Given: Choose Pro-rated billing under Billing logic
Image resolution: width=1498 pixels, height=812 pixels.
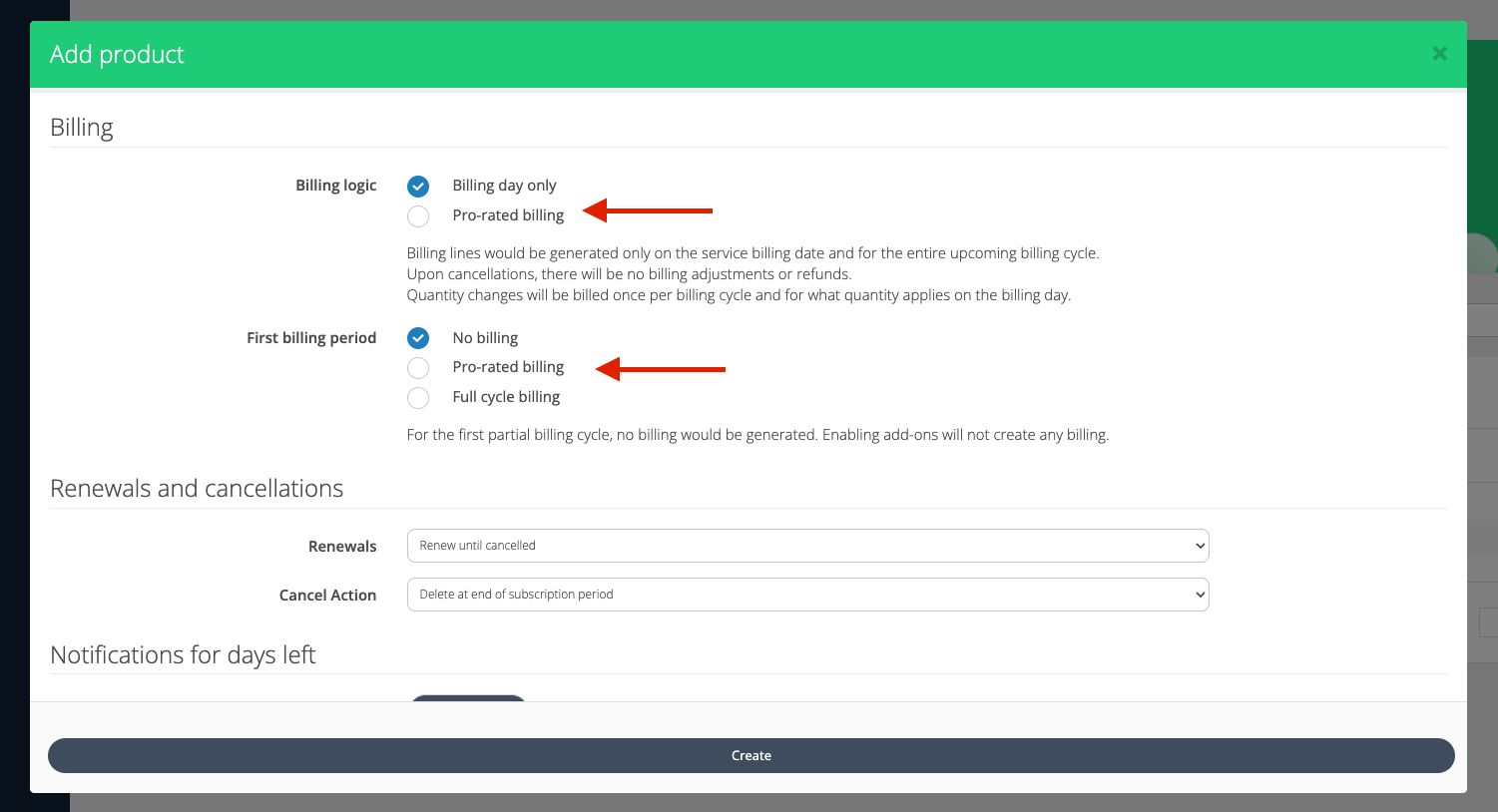Looking at the screenshot, I should (418, 216).
